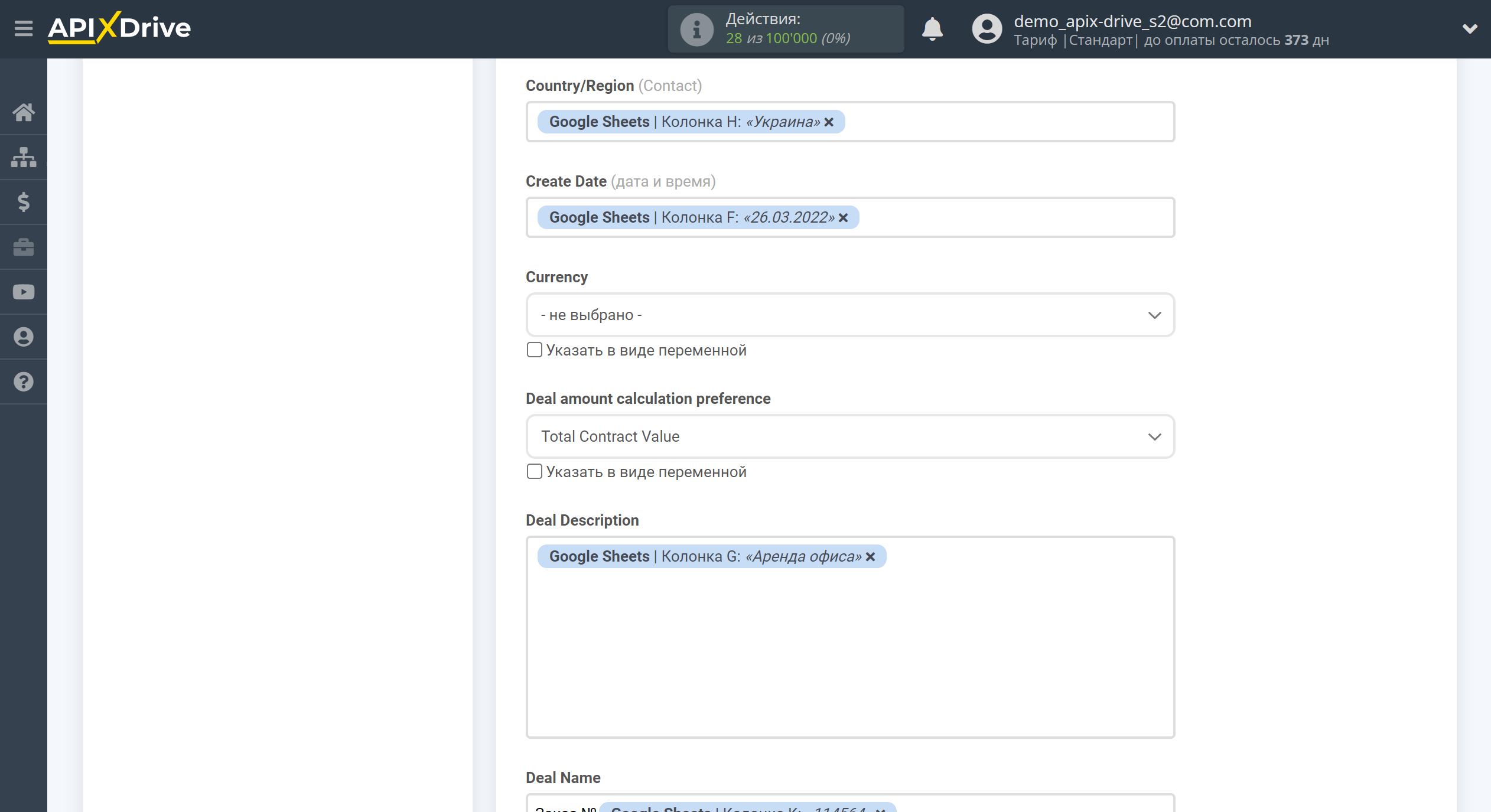Viewport: 1491px width, 812px height.
Task: Click inside the Deal Description text area
Action: [x=850, y=637]
